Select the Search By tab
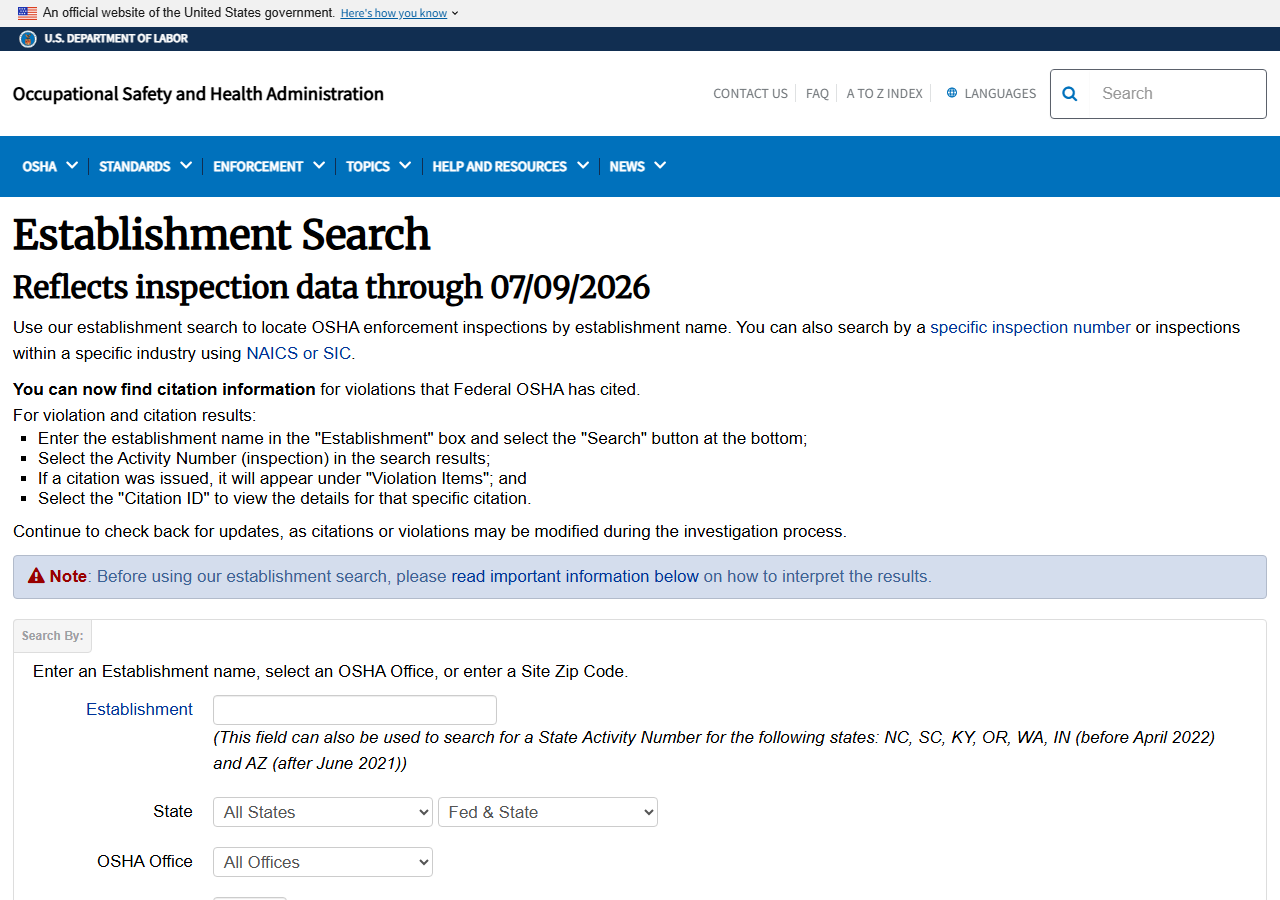 click(x=52, y=636)
